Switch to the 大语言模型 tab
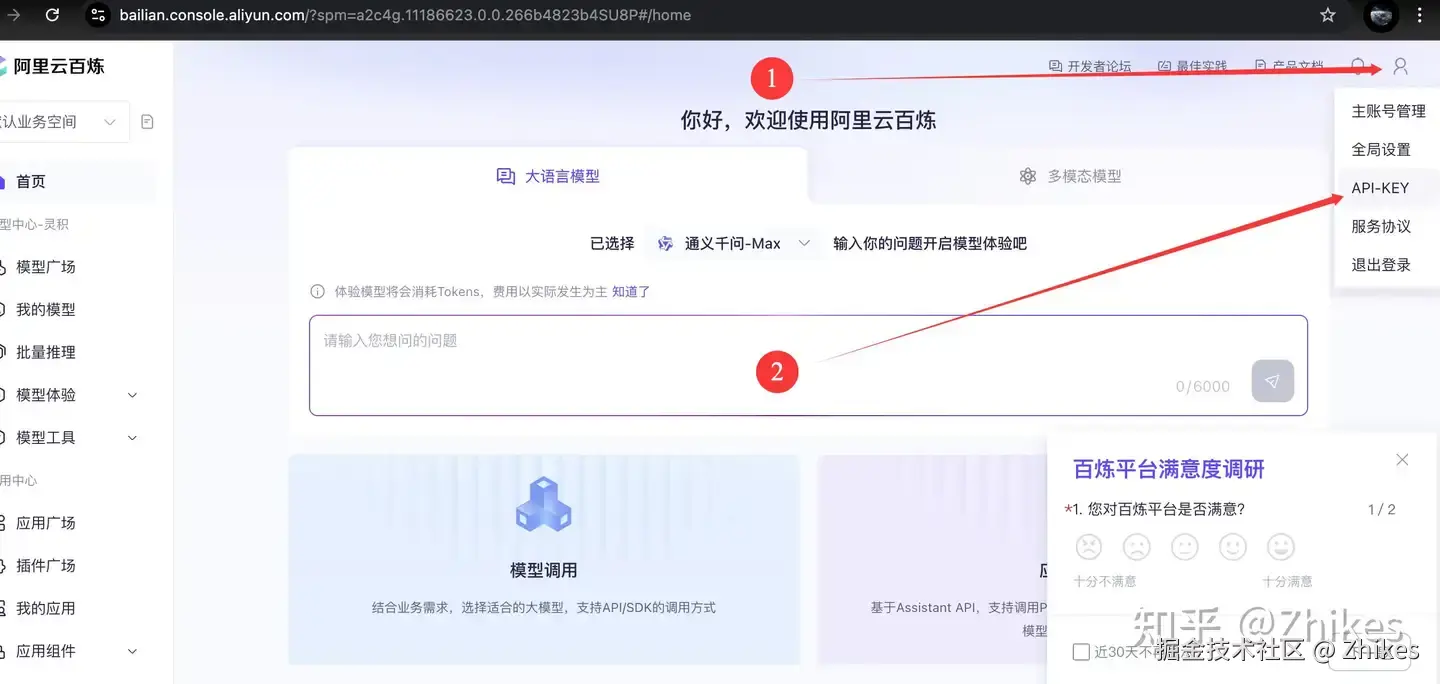 [548, 176]
